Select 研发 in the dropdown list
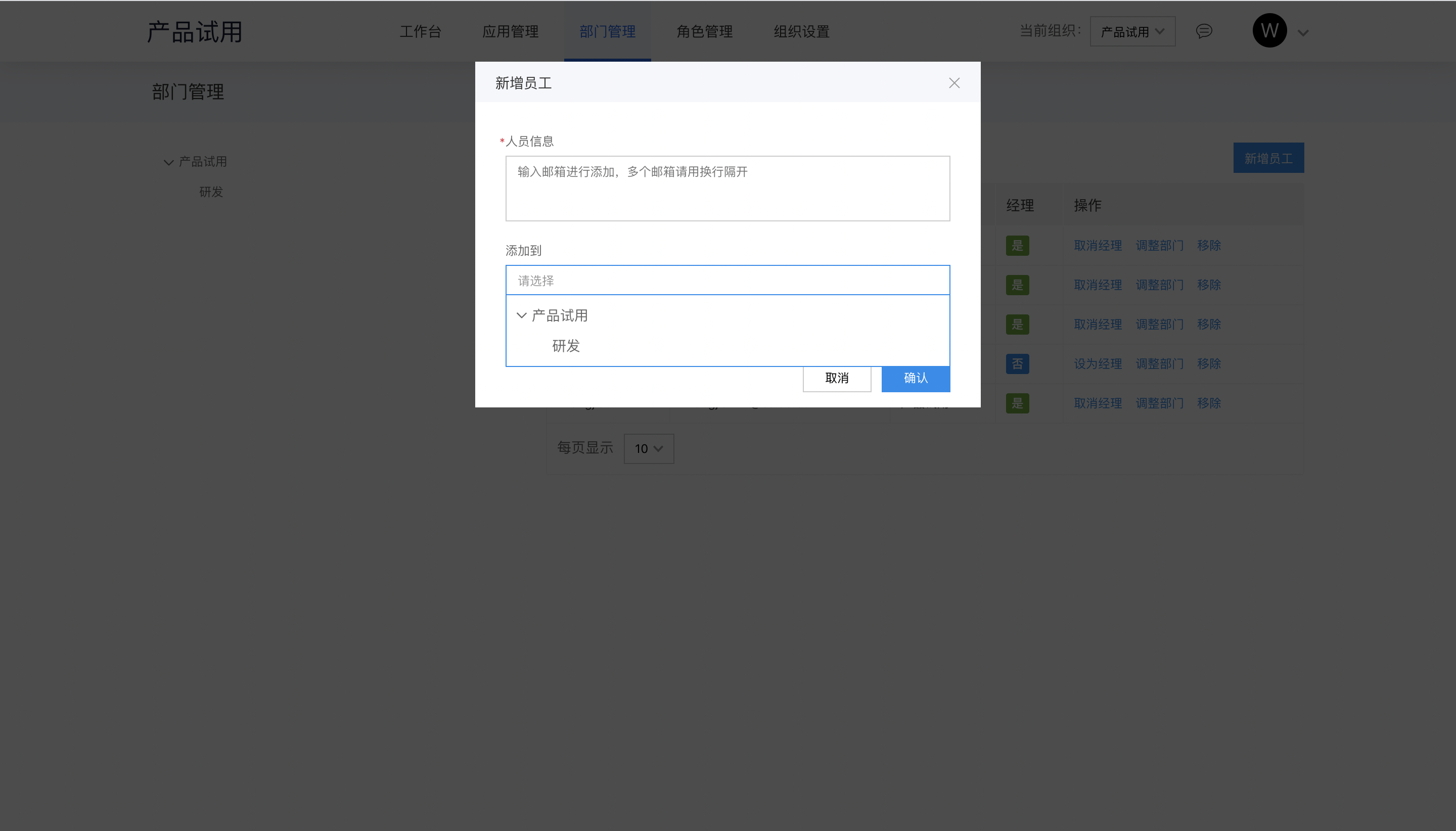1456x831 pixels. (566, 346)
